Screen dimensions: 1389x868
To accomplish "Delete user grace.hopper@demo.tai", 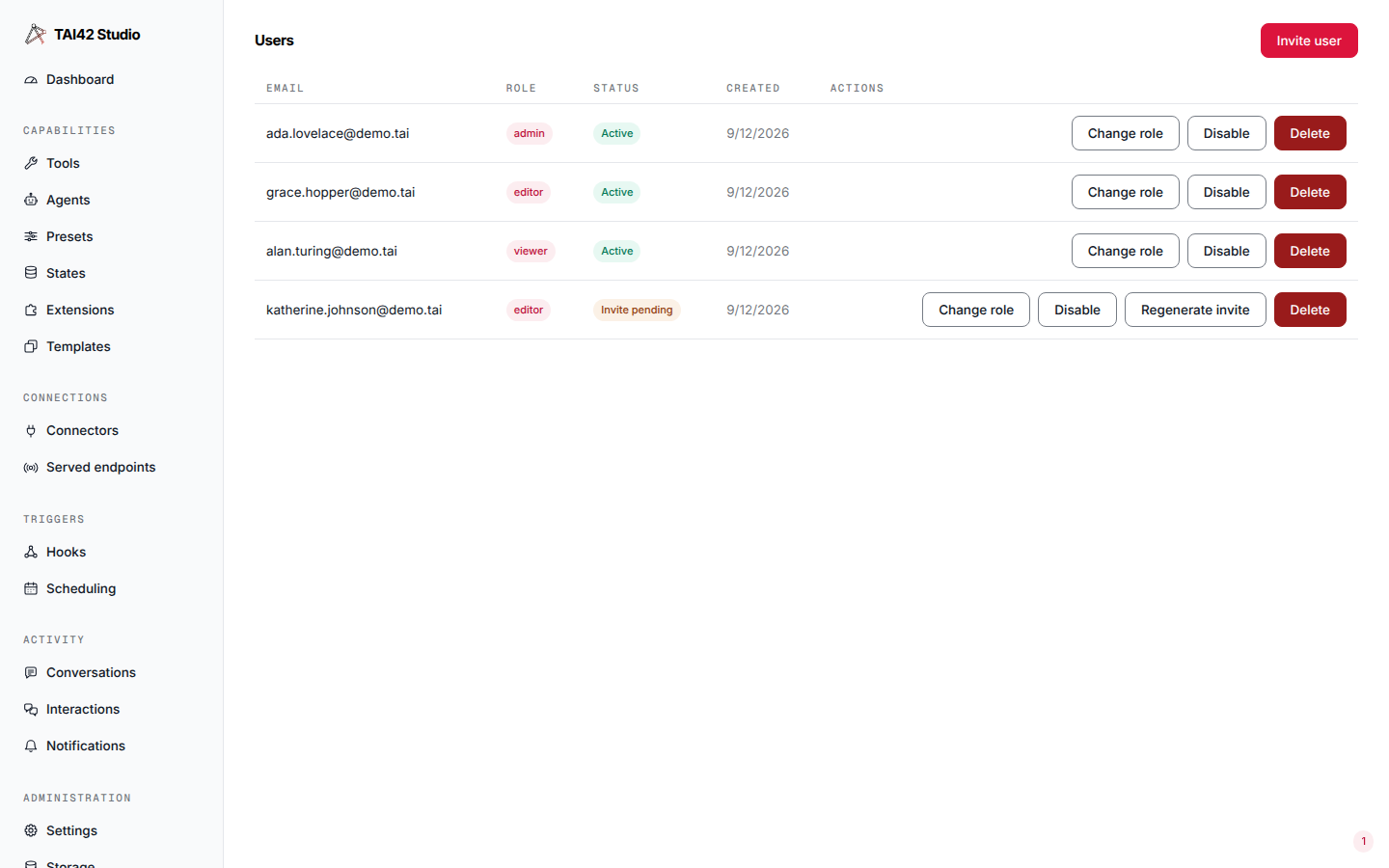I will click(x=1310, y=192).
